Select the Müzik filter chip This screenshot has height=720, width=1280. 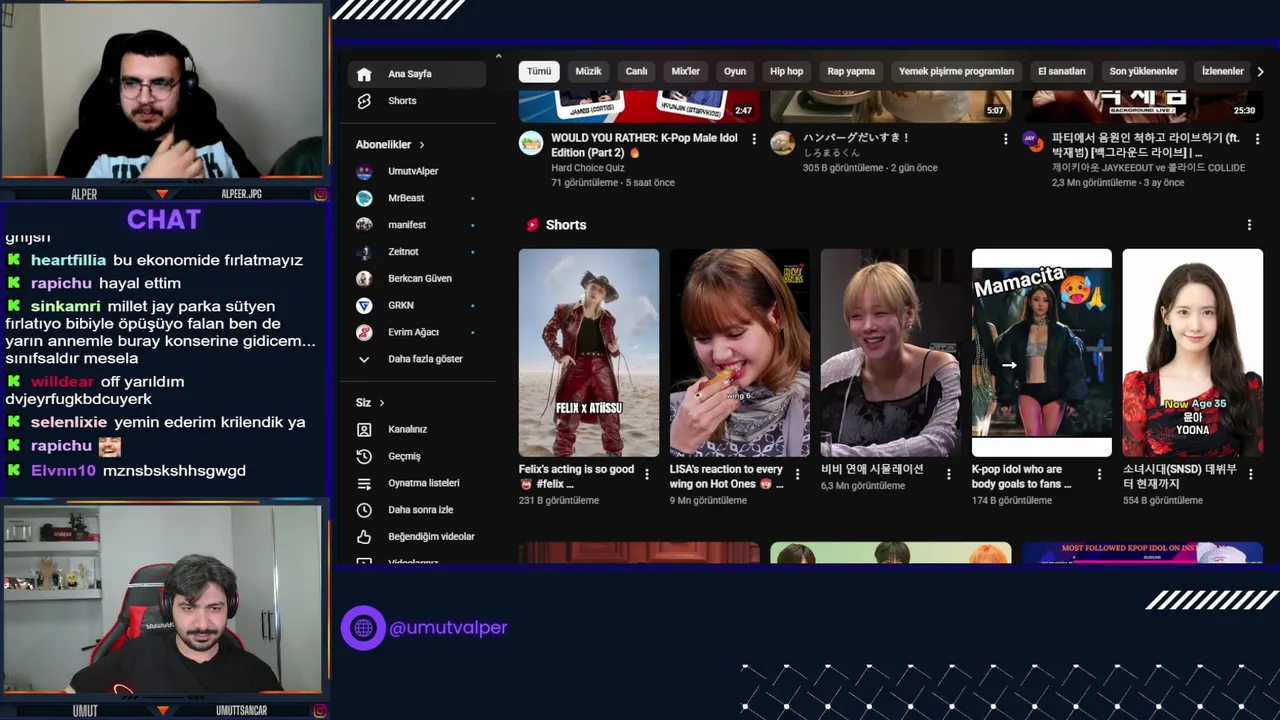click(x=589, y=71)
